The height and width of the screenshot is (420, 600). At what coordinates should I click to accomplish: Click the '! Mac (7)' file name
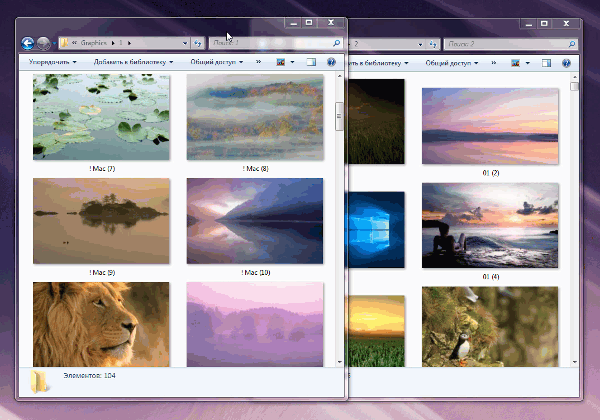pos(102,169)
